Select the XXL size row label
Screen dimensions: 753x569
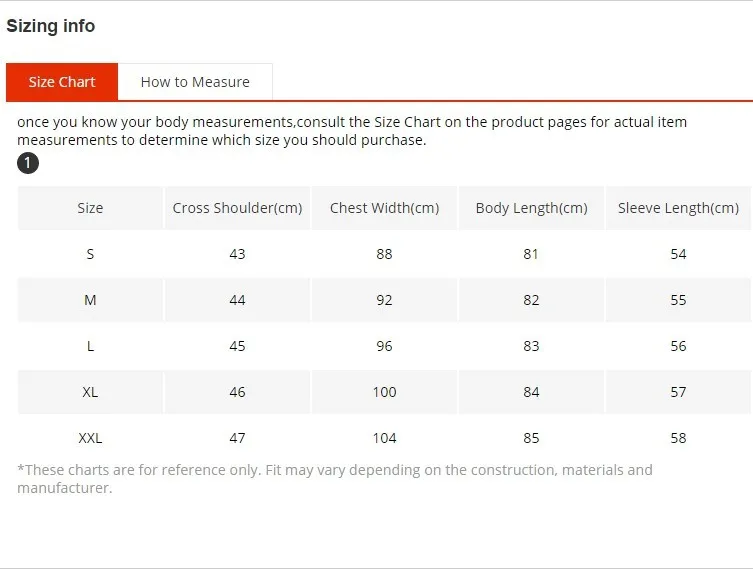90,438
